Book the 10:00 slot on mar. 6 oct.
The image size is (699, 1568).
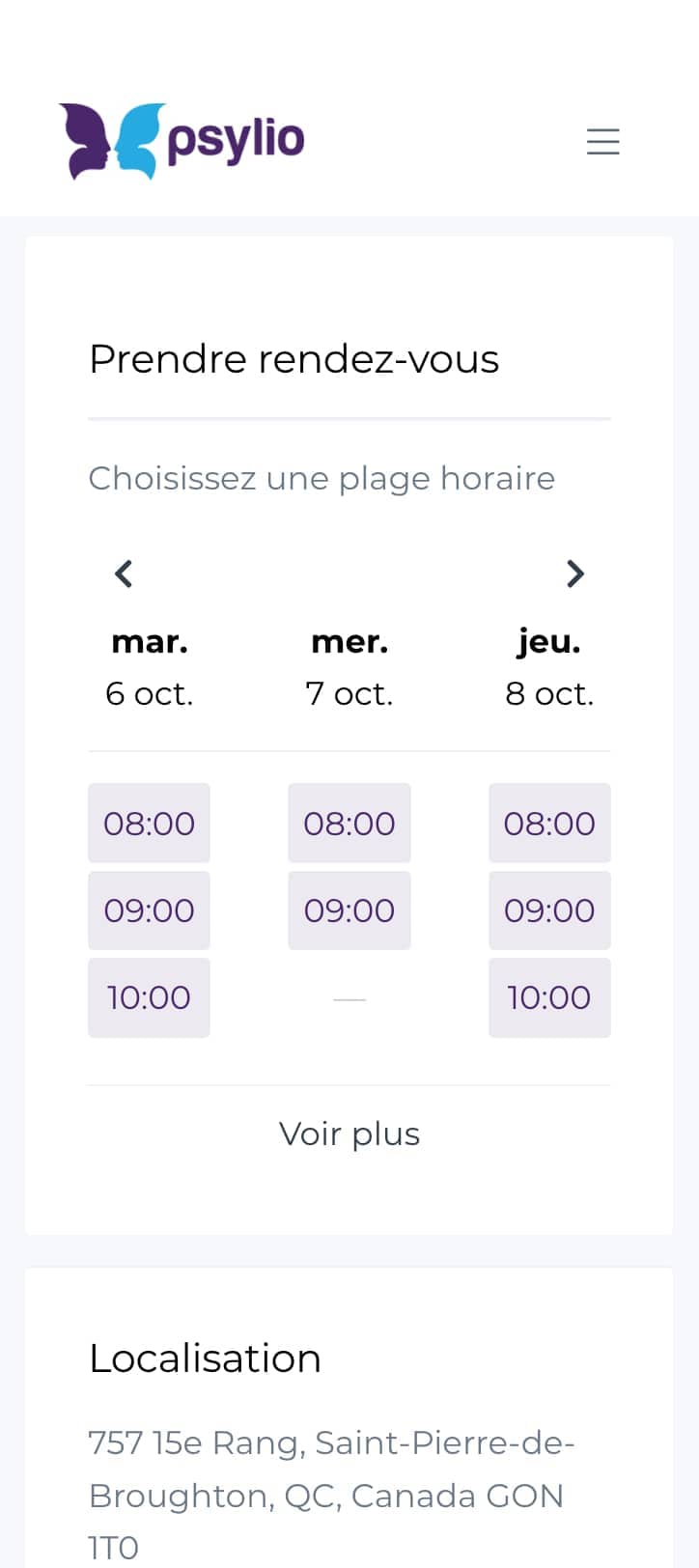(x=149, y=997)
